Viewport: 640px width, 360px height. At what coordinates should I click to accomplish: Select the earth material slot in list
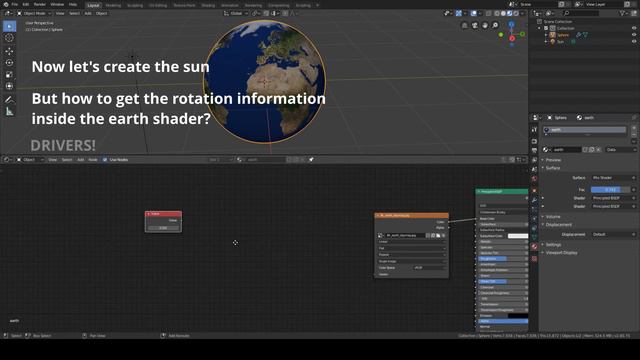(x=584, y=130)
